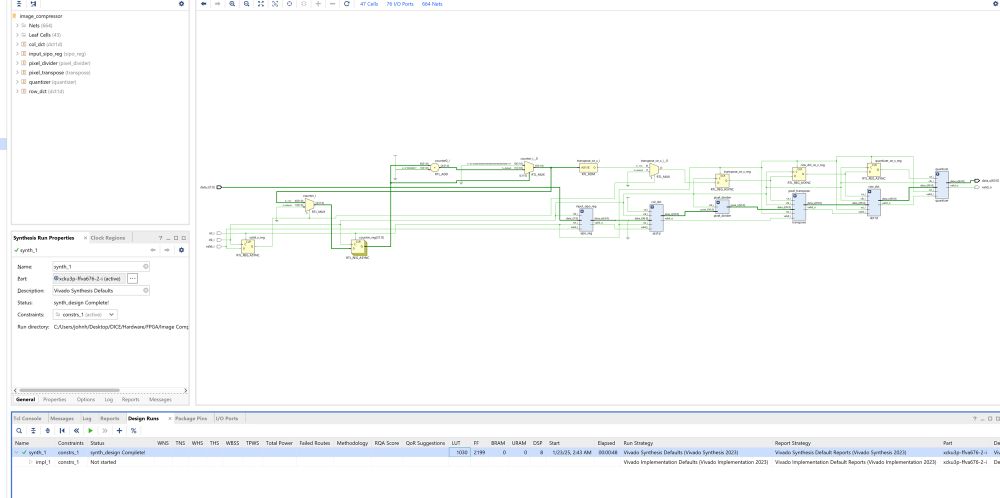1000x498 pixels.
Task: Select the impl_1 run row
Action: coord(504,462)
